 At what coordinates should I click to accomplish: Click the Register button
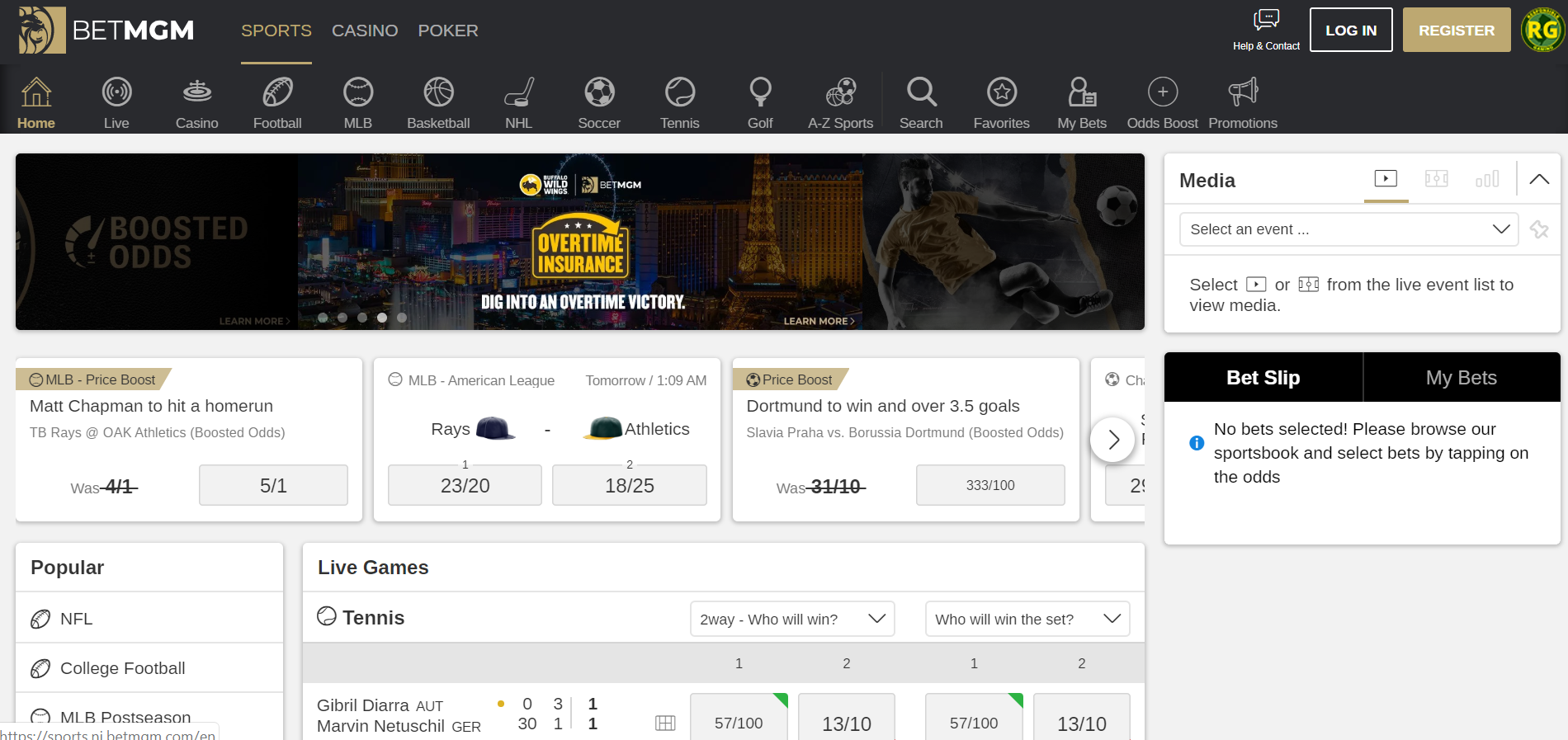pyautogui.click(x=1456, y=31)
